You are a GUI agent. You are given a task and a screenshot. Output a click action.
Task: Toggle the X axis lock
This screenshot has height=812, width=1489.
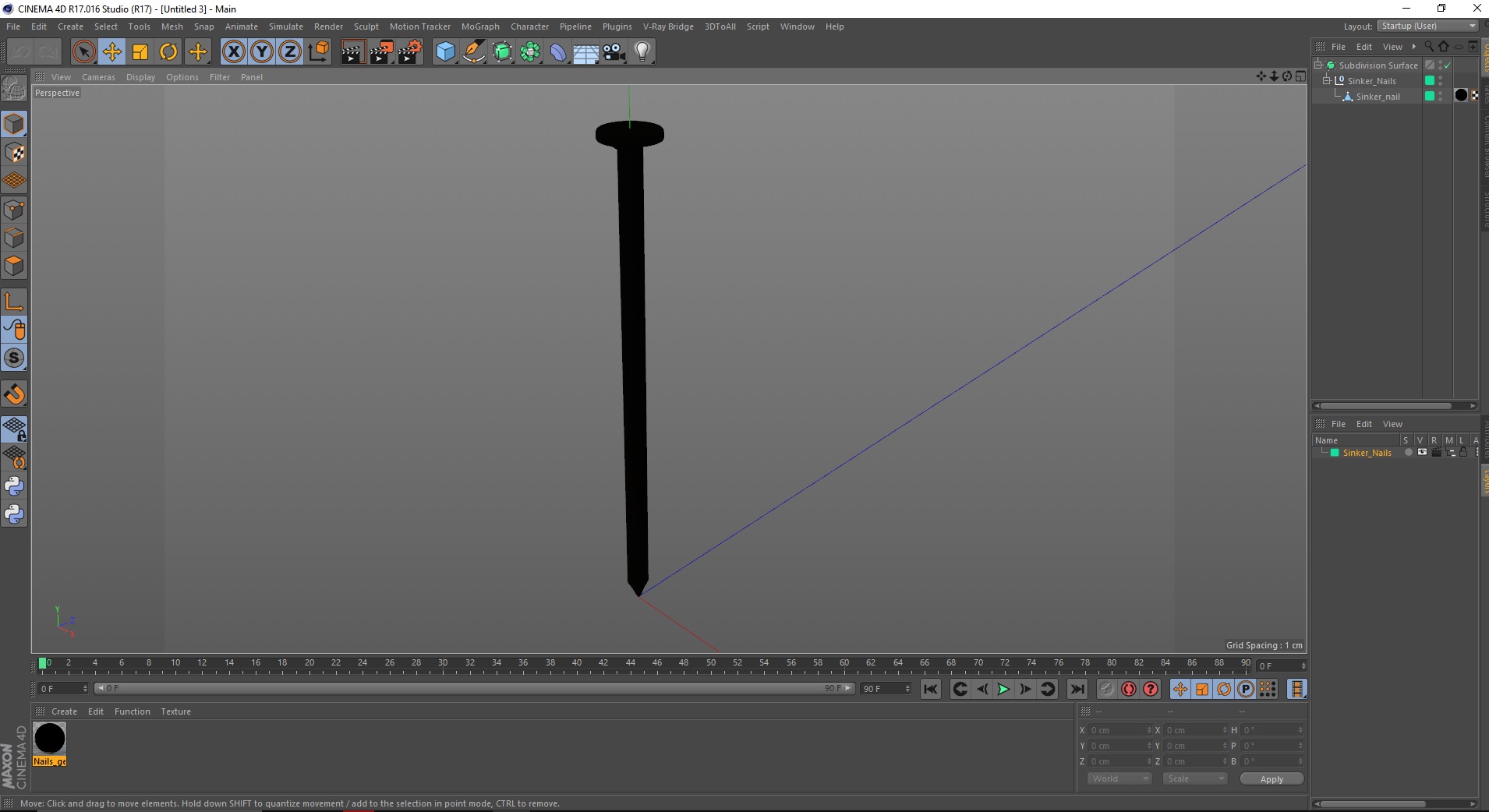coord(233,52)
